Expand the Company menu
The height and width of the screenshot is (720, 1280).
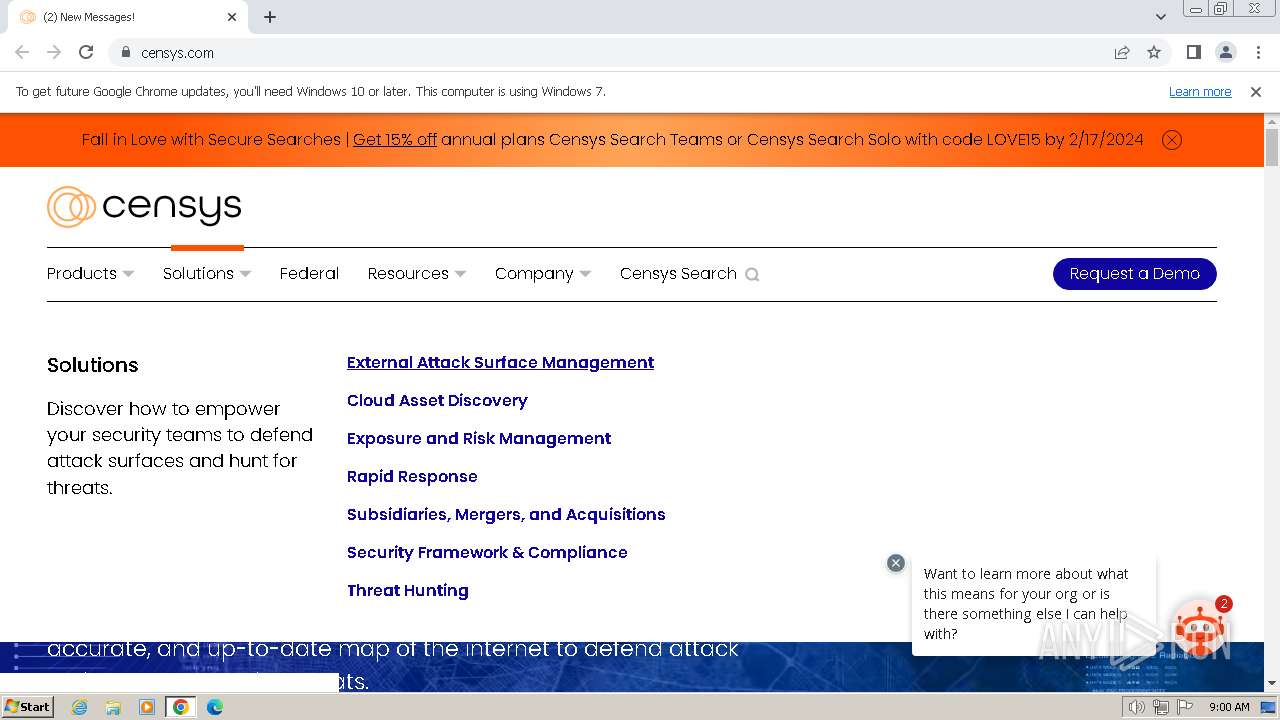[543, 273]
